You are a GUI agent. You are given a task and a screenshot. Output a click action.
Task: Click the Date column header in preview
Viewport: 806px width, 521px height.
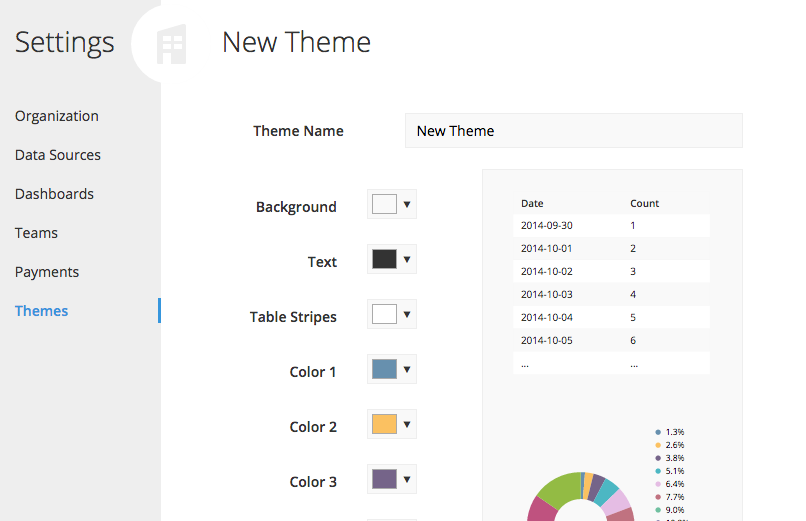532,203
